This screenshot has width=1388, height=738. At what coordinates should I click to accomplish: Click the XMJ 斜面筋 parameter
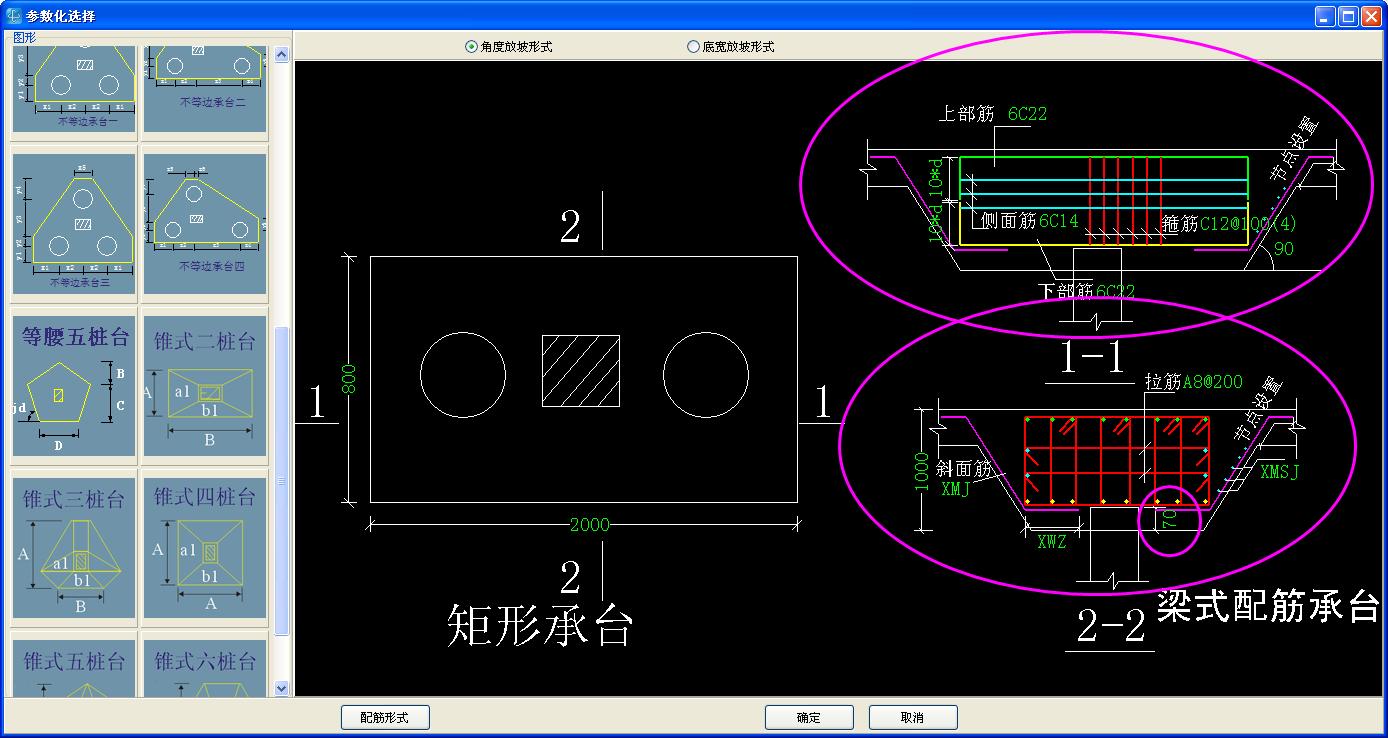click(x=956, y=488)
